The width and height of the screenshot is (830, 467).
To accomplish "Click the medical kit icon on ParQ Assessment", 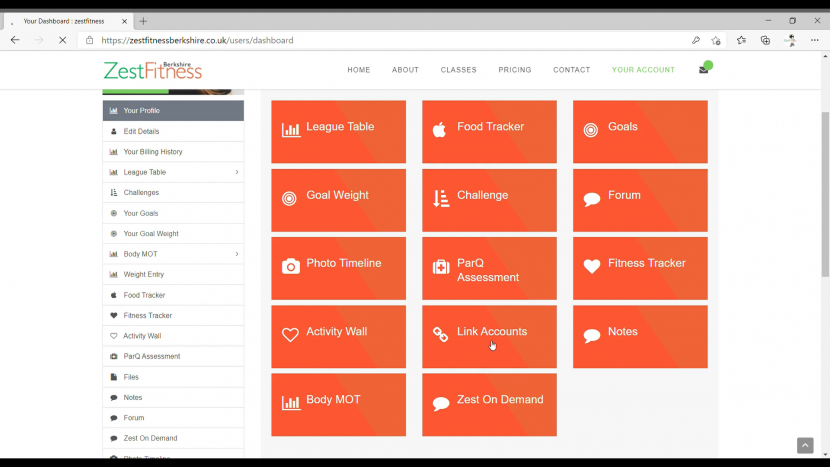I will point(441,266).
